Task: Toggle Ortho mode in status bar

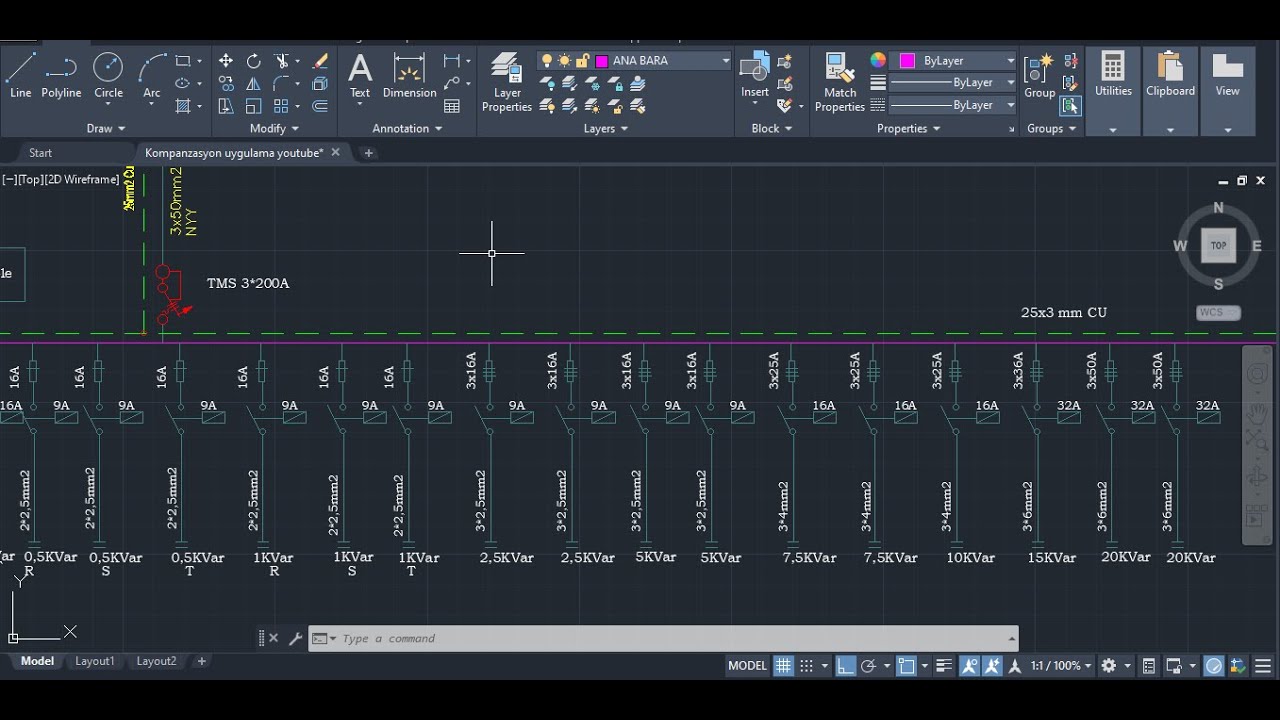Action: 845,666
